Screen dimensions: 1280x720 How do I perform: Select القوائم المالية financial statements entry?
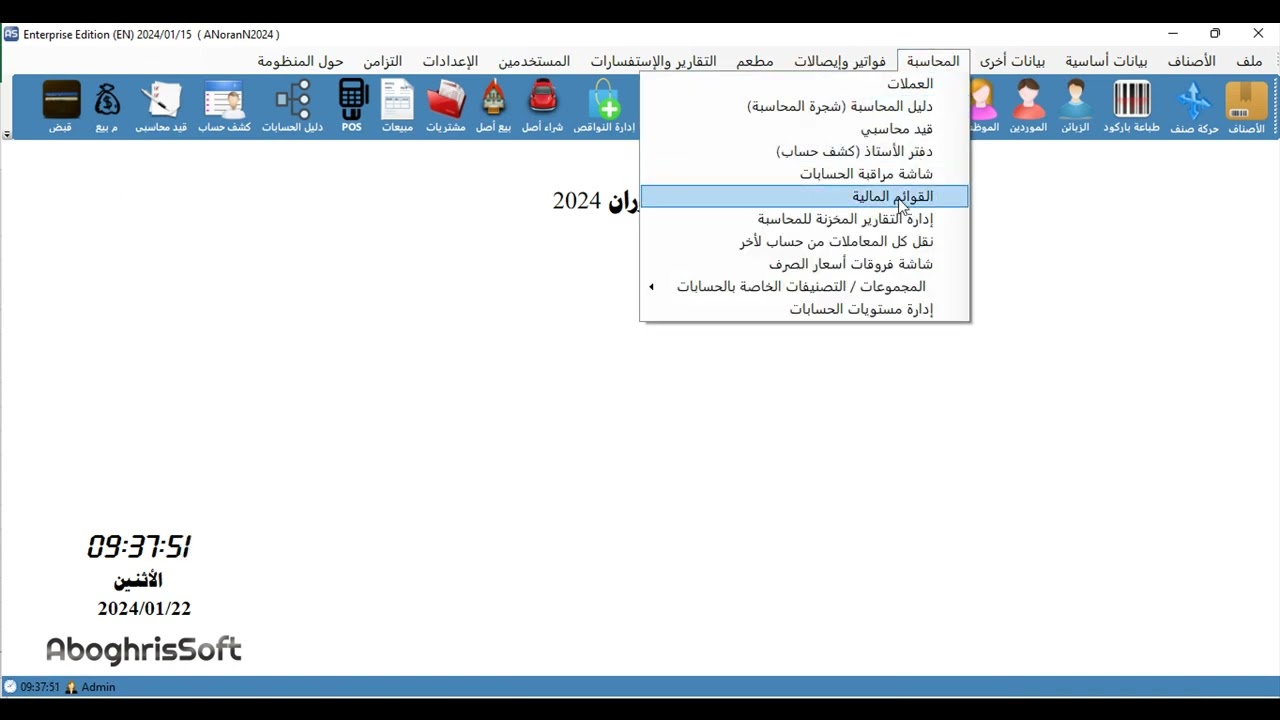[x=805, y=196]
